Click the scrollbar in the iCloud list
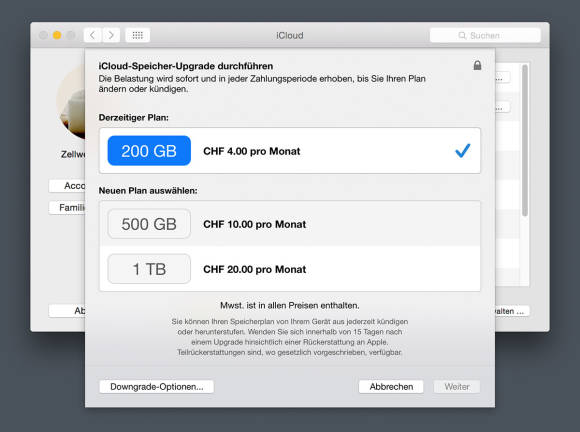The width and height of the screenshot is (580, 432). 525,141
